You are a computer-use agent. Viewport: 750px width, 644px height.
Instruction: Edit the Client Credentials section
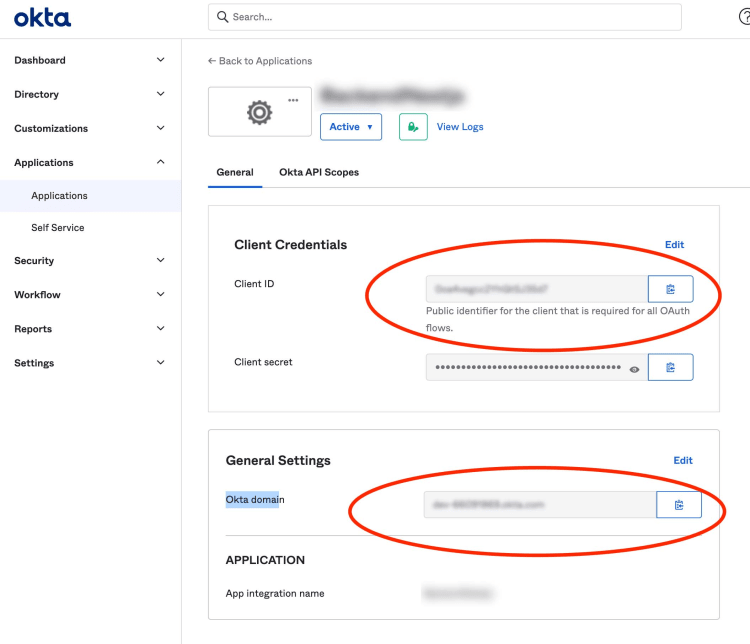point(674,244)
